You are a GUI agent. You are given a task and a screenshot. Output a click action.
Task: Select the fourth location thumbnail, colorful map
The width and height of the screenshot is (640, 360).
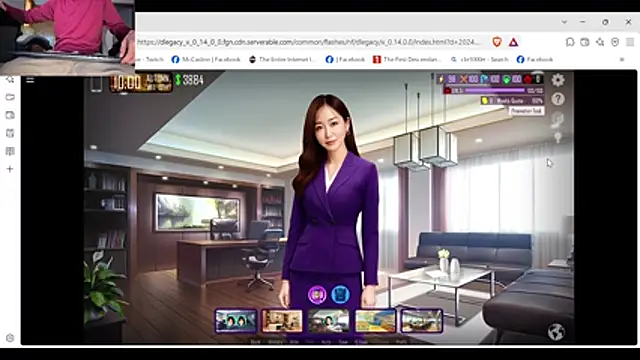375,321
